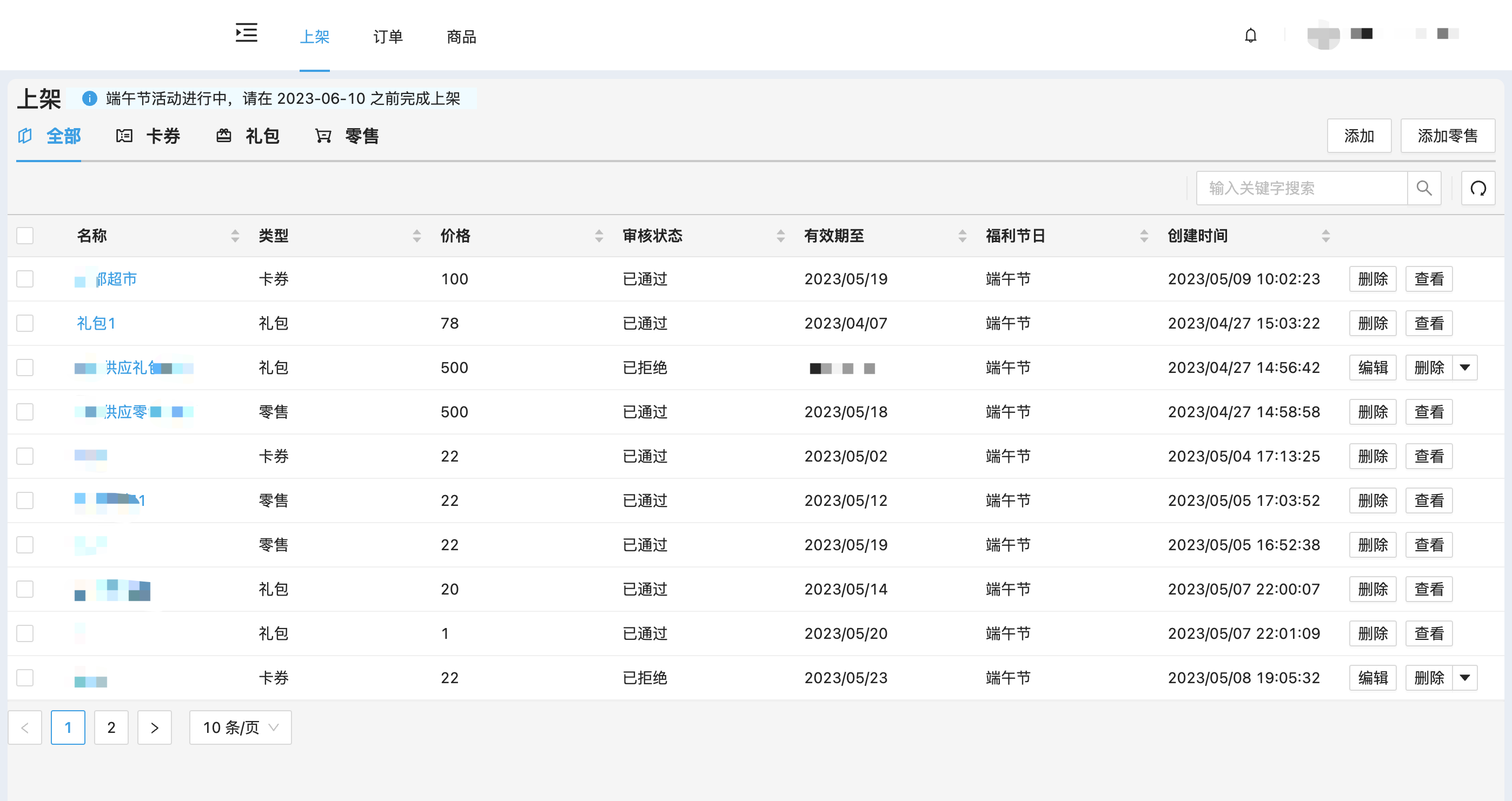The image size is (1512, 801).
Task: Check the first row 超市 checkbox
Action: coord(25,279)
